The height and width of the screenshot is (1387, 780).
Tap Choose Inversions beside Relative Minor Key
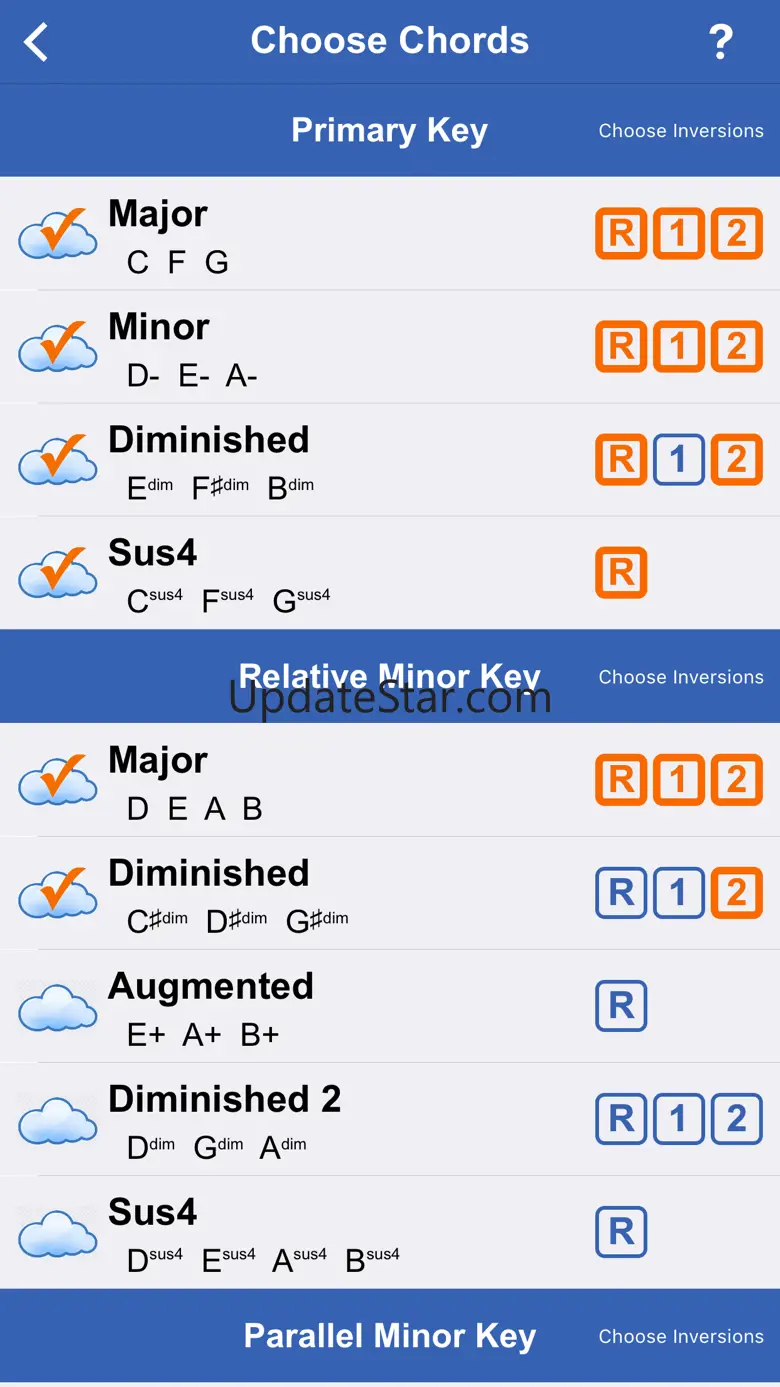tap(681, 677)
